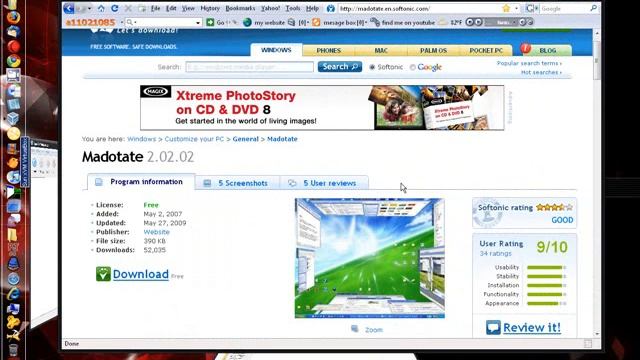Switch to the MAC tab
Viewport: 640px width, 360px height.
381,51
